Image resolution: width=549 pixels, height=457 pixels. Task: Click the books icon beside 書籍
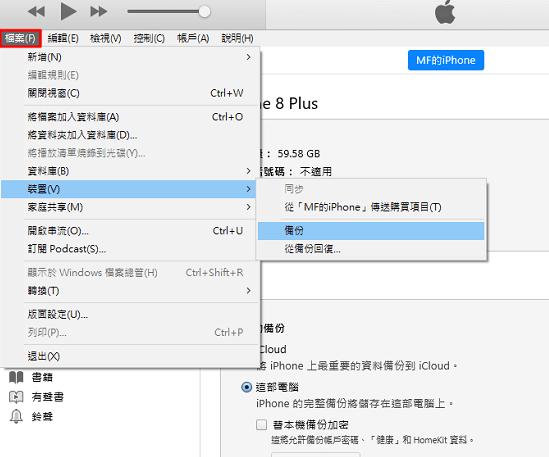(x=16, y=377)
